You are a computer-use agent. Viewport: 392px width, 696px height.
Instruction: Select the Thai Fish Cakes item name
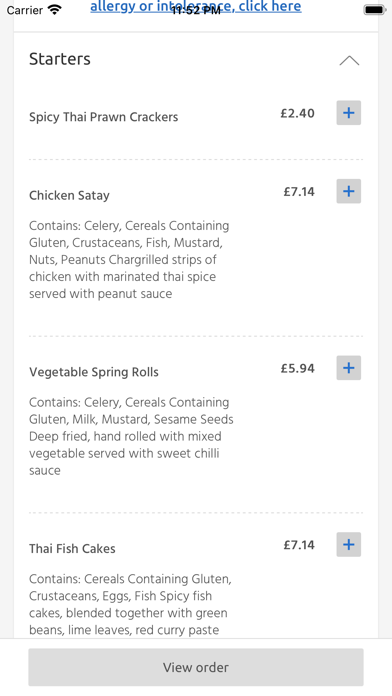pyautogui.click(x=72, y=549)
